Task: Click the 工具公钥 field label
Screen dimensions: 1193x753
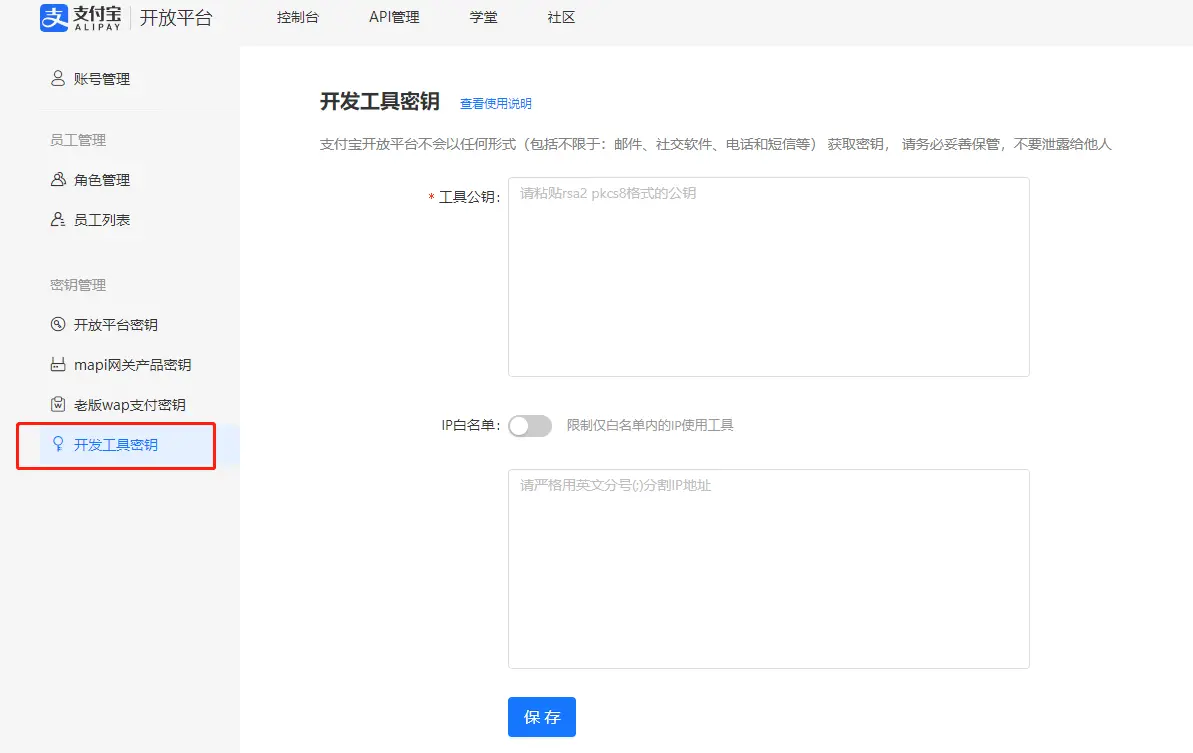Action: point(469,197)
